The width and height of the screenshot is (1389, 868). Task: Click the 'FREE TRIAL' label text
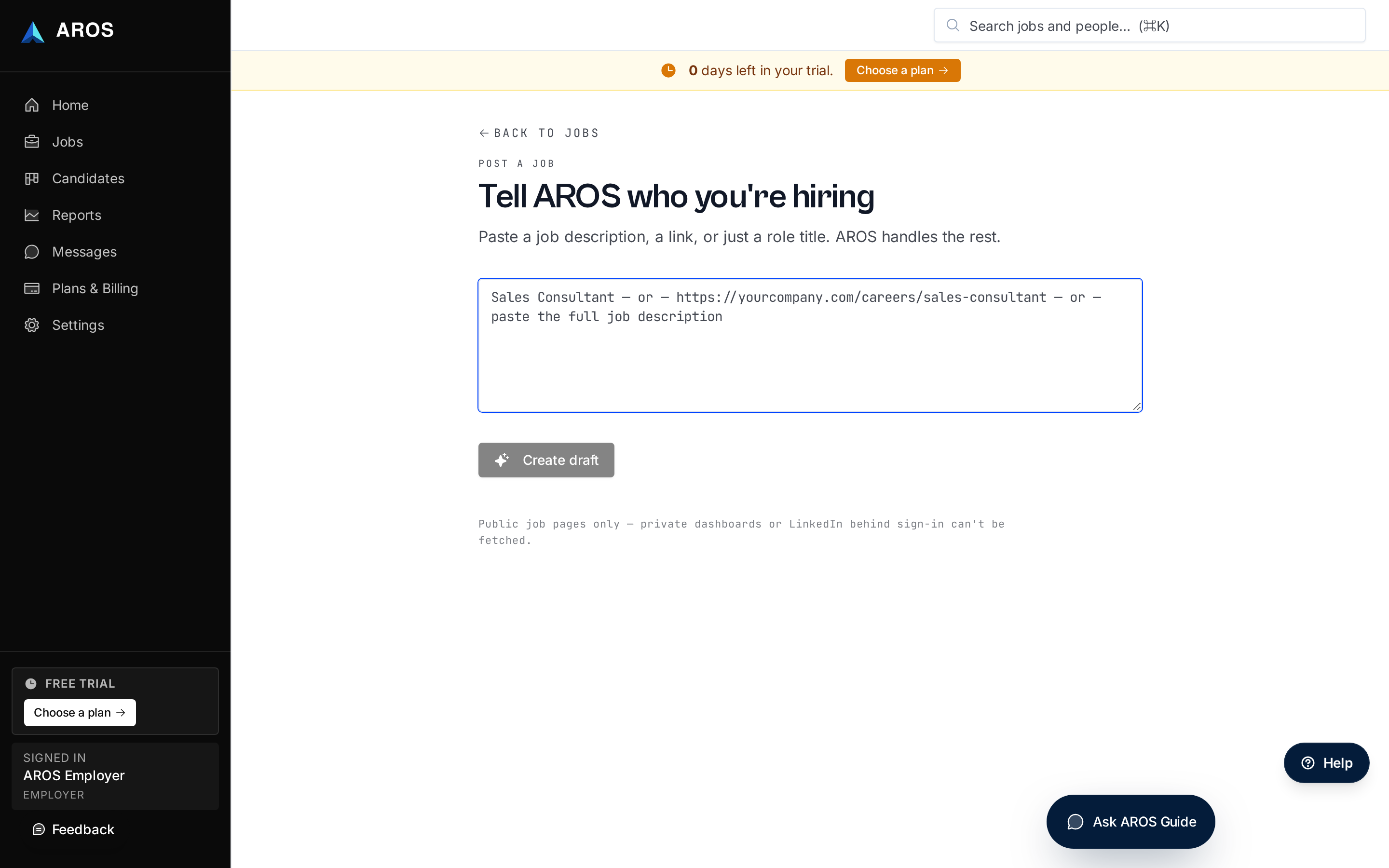[x=80, y=684]
